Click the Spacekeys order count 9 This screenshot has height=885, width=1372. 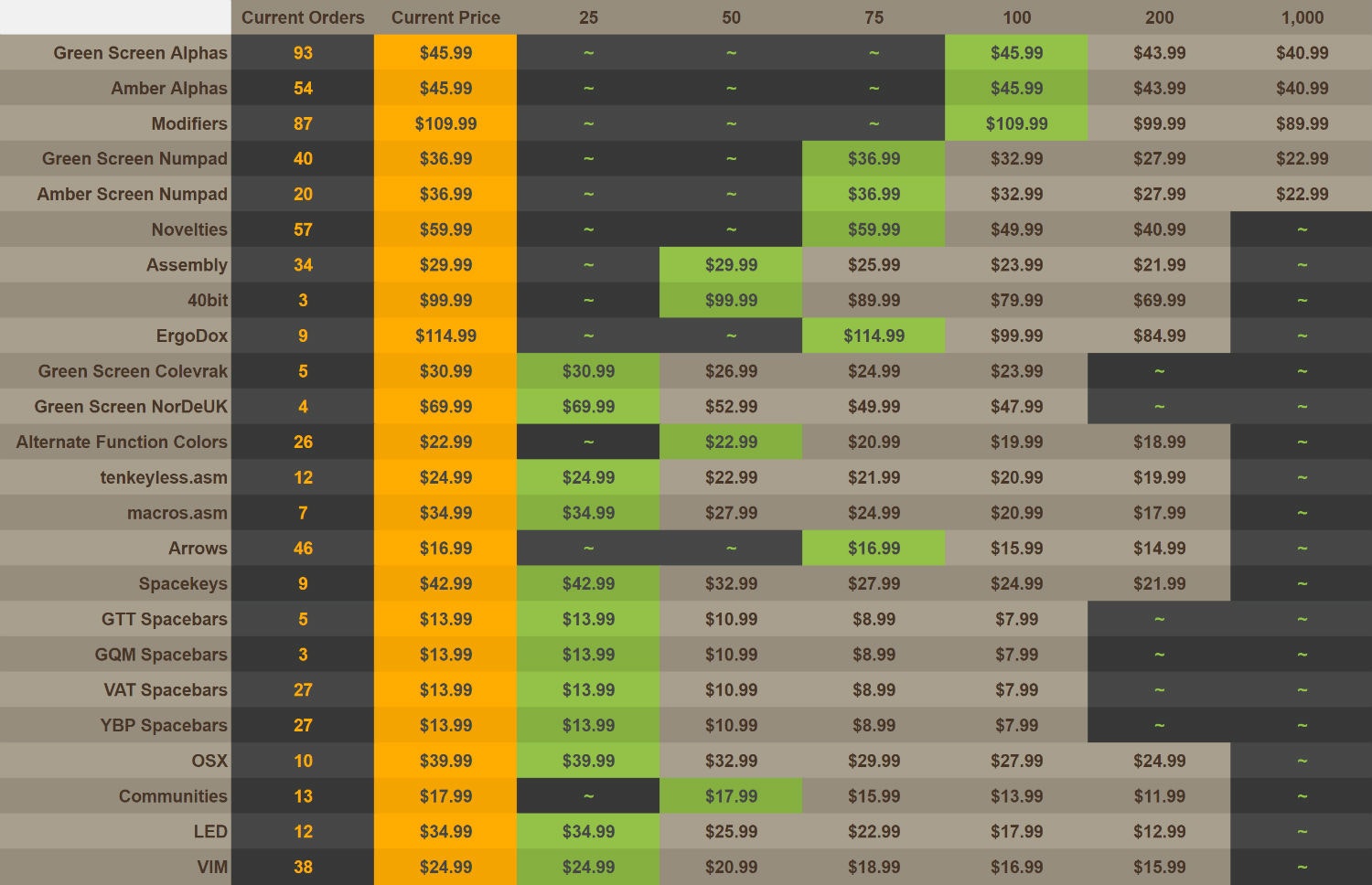[303, 583]
